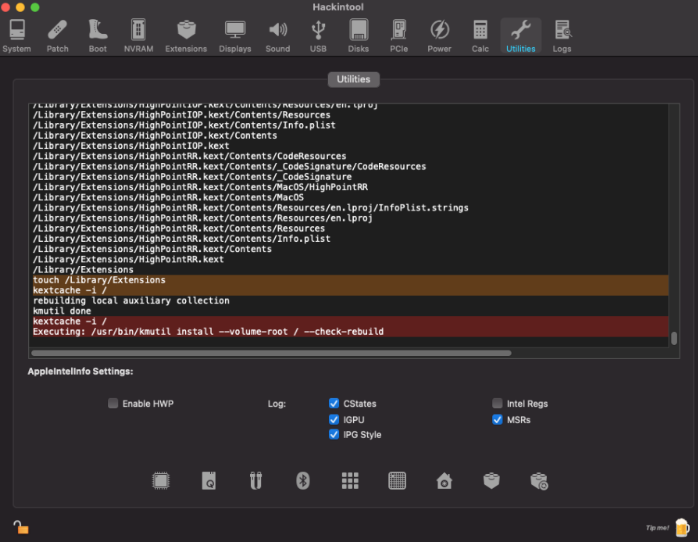The width and height of the screenshot is (698, 542).
Task: Click the red-highlighted 'kextcache -i /' line
Action: (69, 321)
